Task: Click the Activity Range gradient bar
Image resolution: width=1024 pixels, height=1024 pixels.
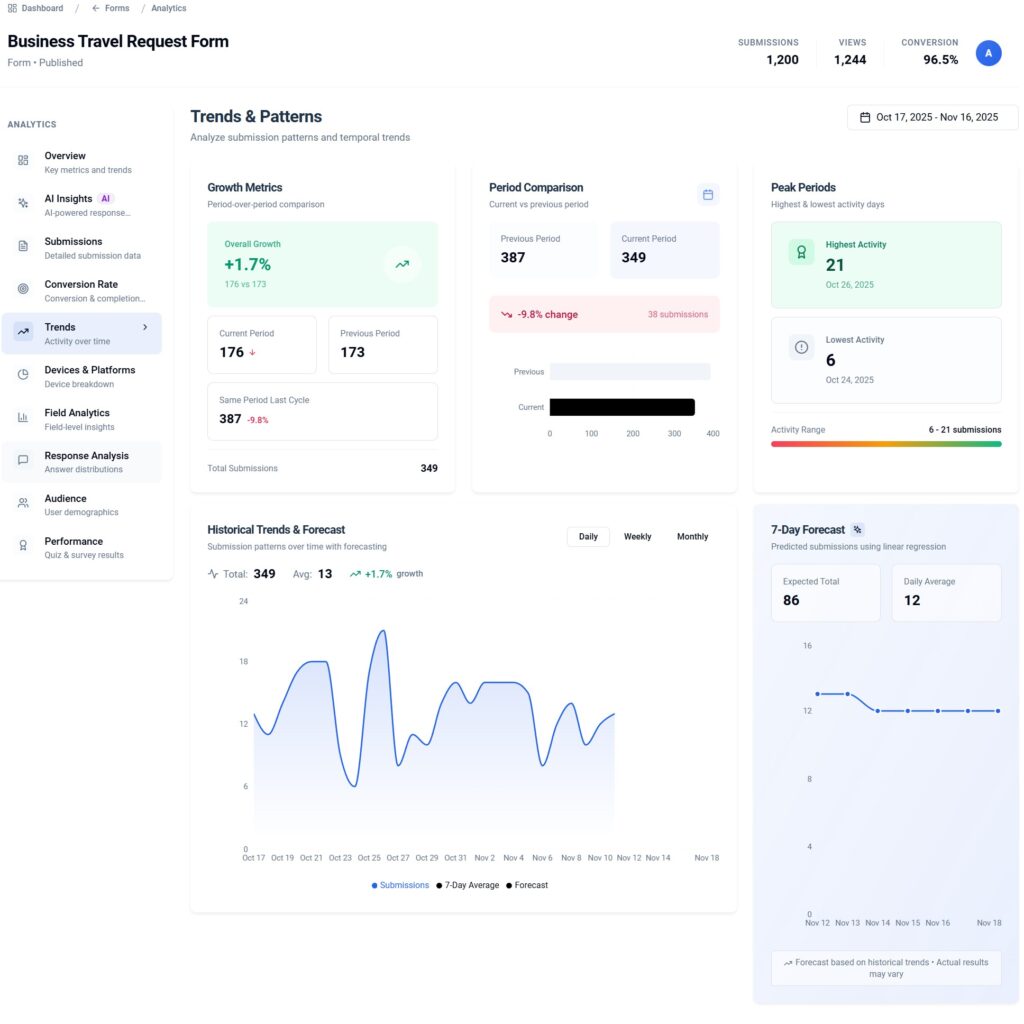Action: (x=885, y=443)
